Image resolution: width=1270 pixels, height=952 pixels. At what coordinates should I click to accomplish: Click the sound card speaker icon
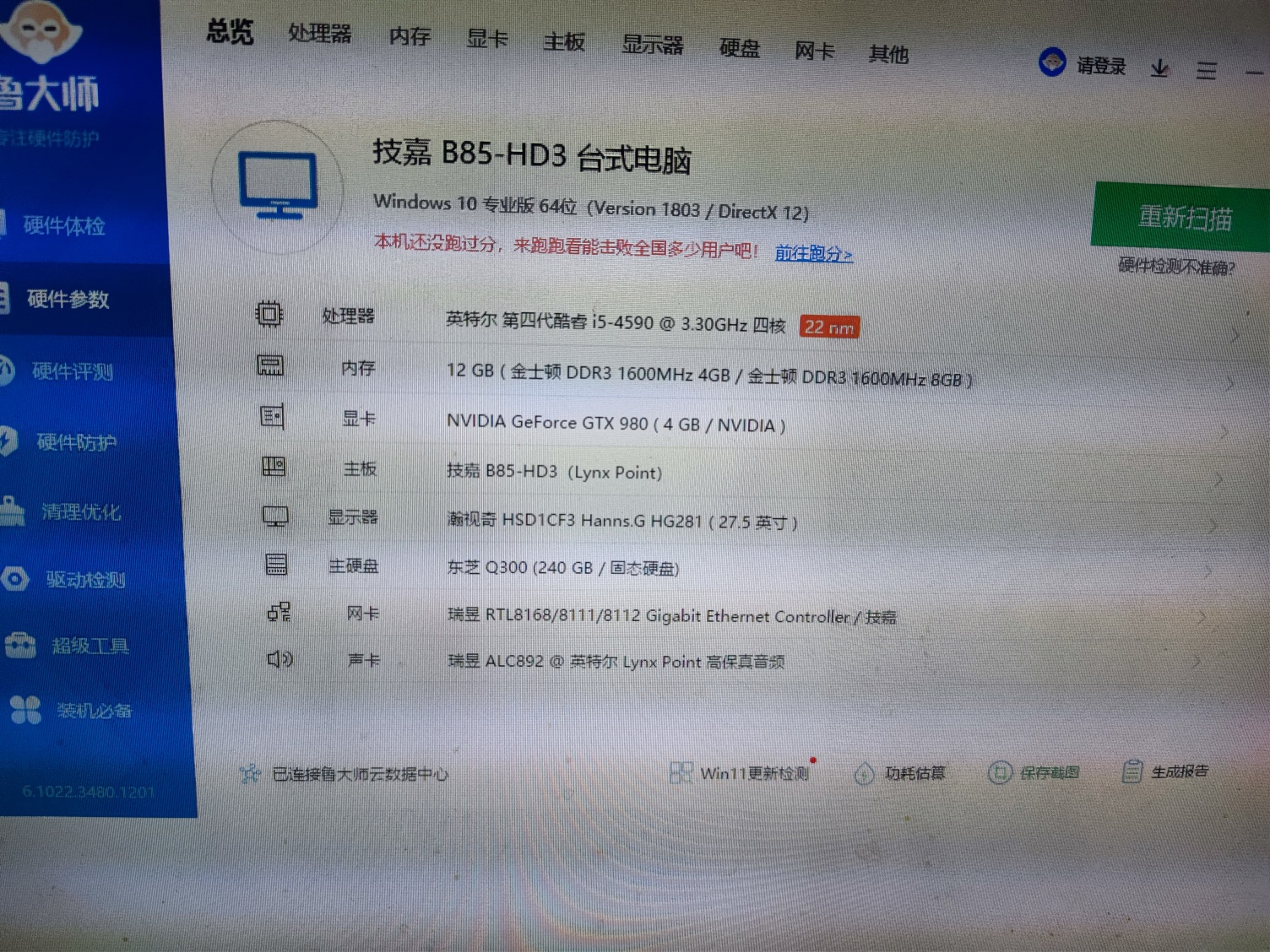[x=280, y=659]
